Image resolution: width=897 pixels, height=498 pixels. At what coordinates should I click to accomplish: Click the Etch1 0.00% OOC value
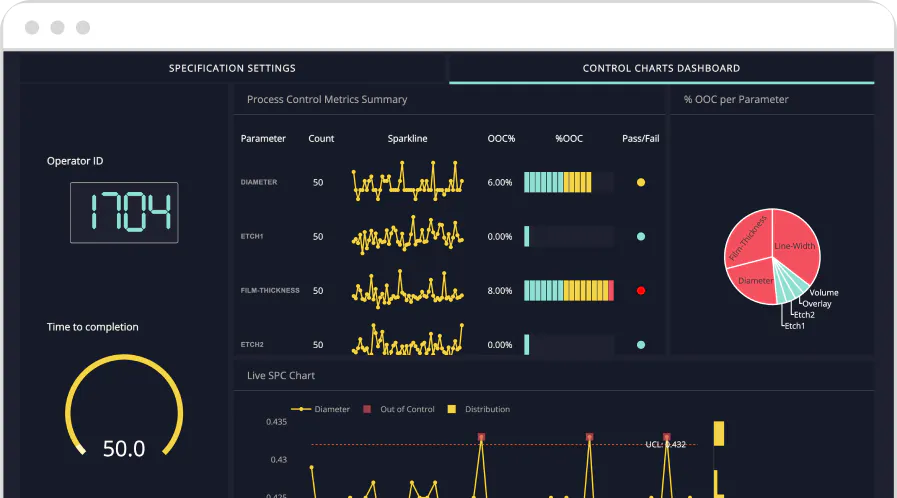coord(499,236)
